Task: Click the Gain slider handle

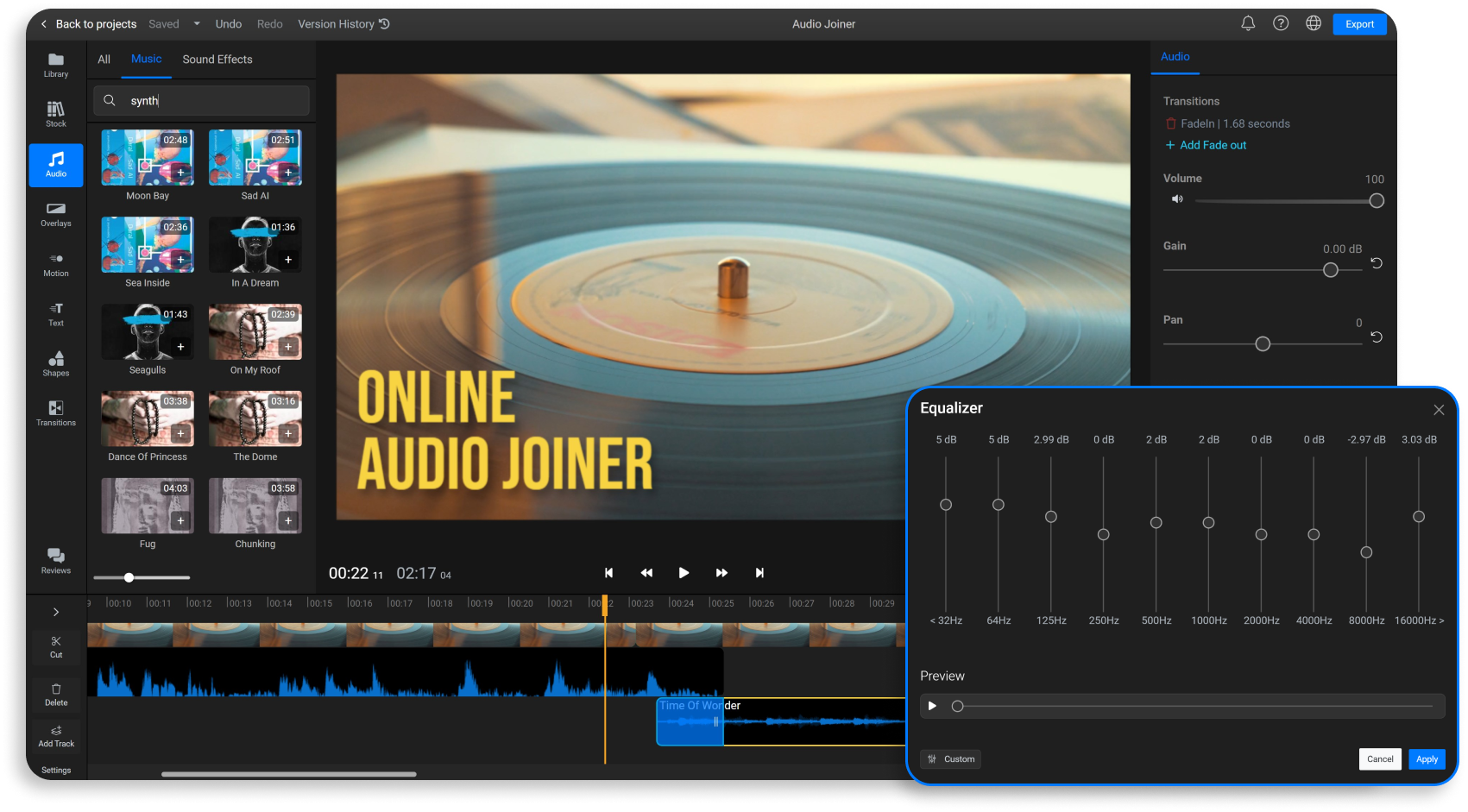Action: point(1330,269)
